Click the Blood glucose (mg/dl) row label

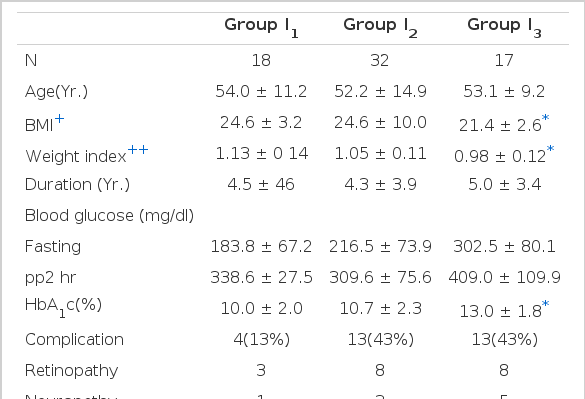(x=109, y=216)
